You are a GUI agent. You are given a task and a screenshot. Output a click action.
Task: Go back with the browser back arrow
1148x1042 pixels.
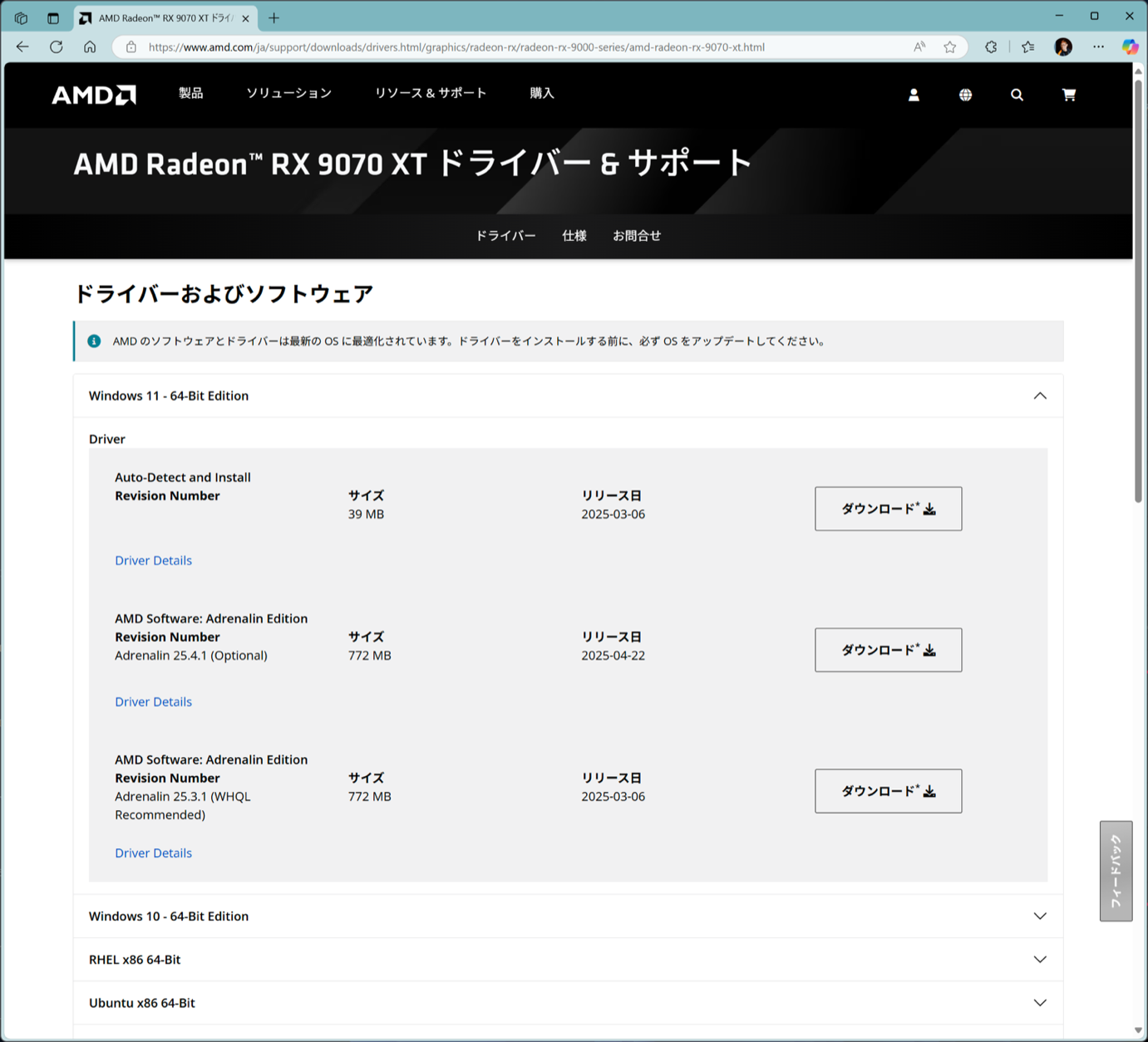point(22,47)
